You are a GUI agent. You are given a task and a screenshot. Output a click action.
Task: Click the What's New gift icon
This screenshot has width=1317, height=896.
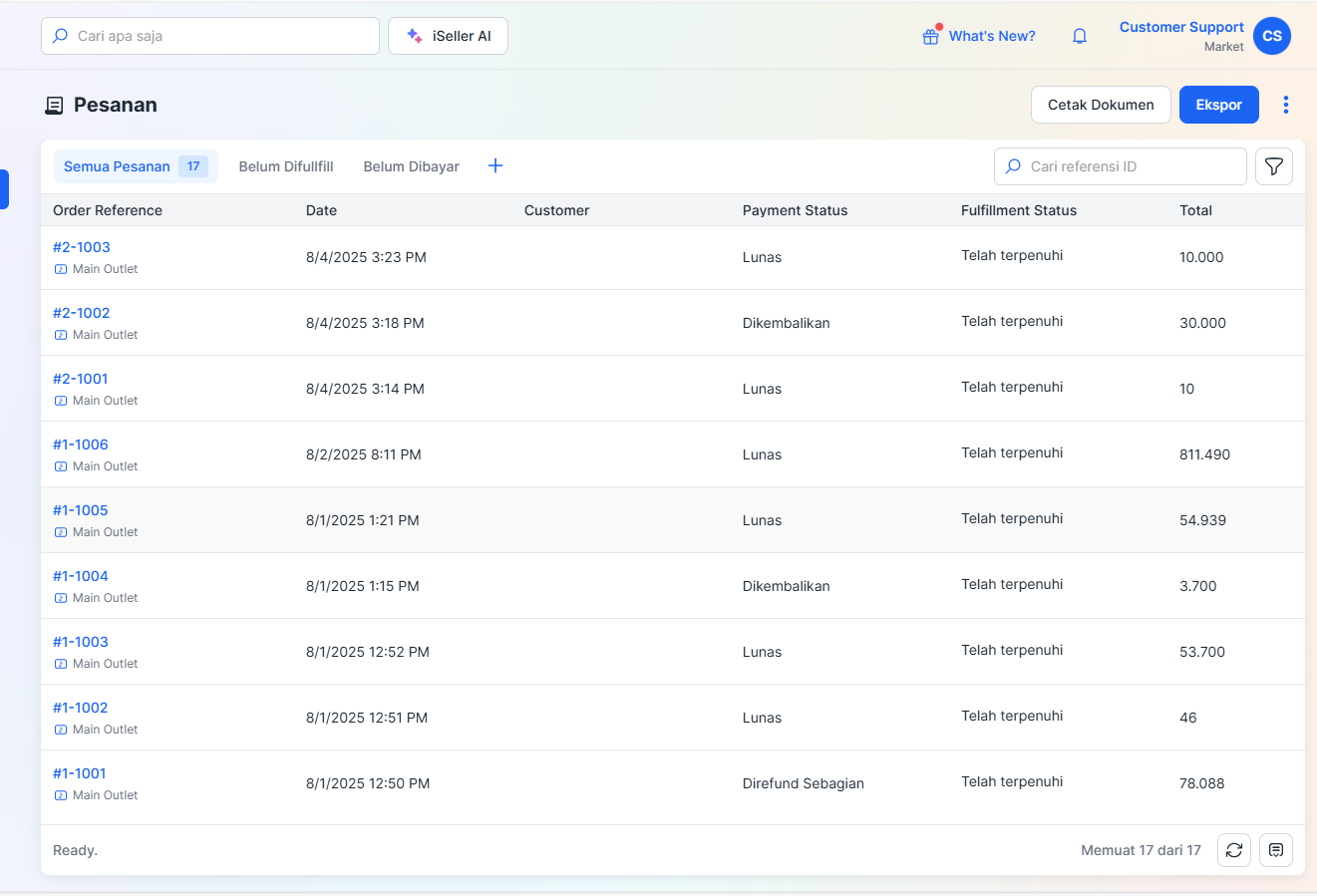coord(930,36)
